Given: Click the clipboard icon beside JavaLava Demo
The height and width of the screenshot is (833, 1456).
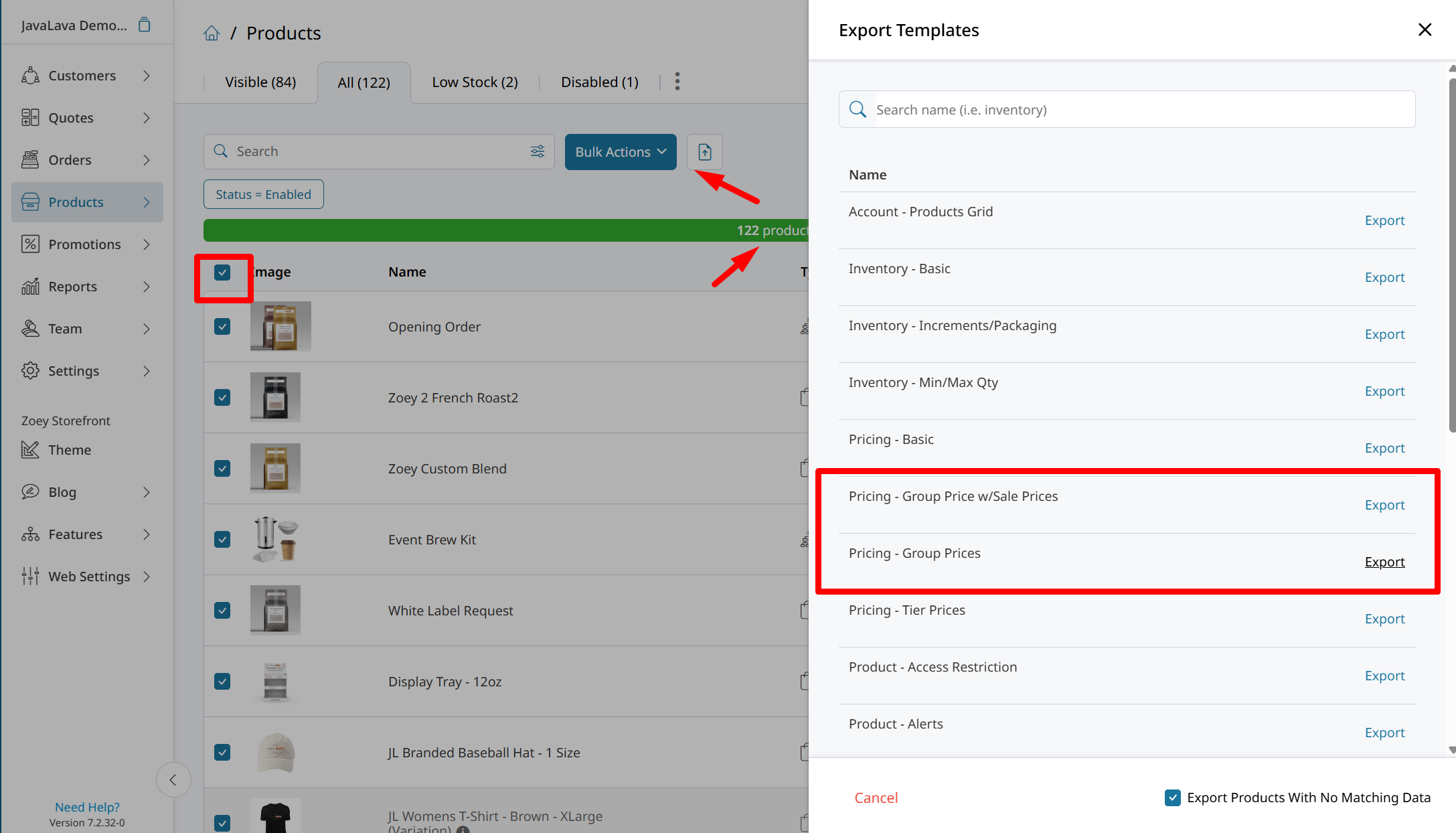Looking at the screenshot, I should pos(144,25).
